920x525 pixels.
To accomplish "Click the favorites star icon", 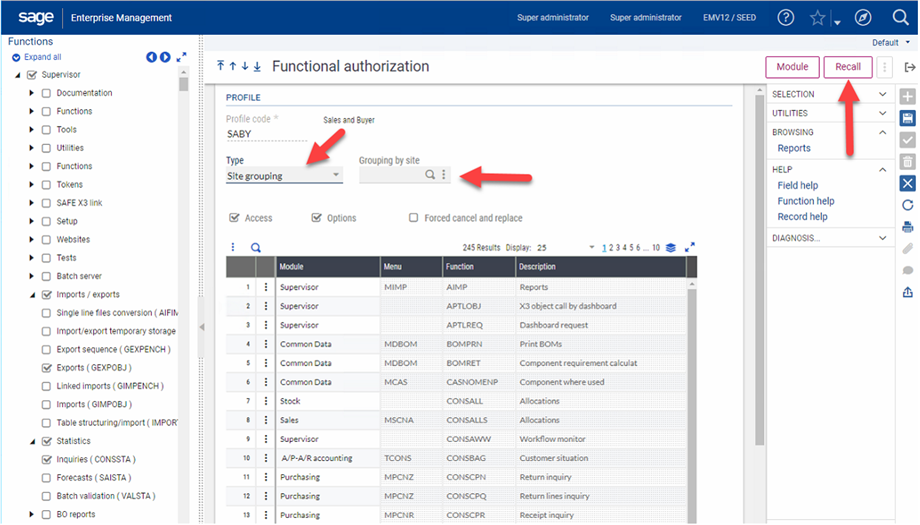I will tap(818, 17).
